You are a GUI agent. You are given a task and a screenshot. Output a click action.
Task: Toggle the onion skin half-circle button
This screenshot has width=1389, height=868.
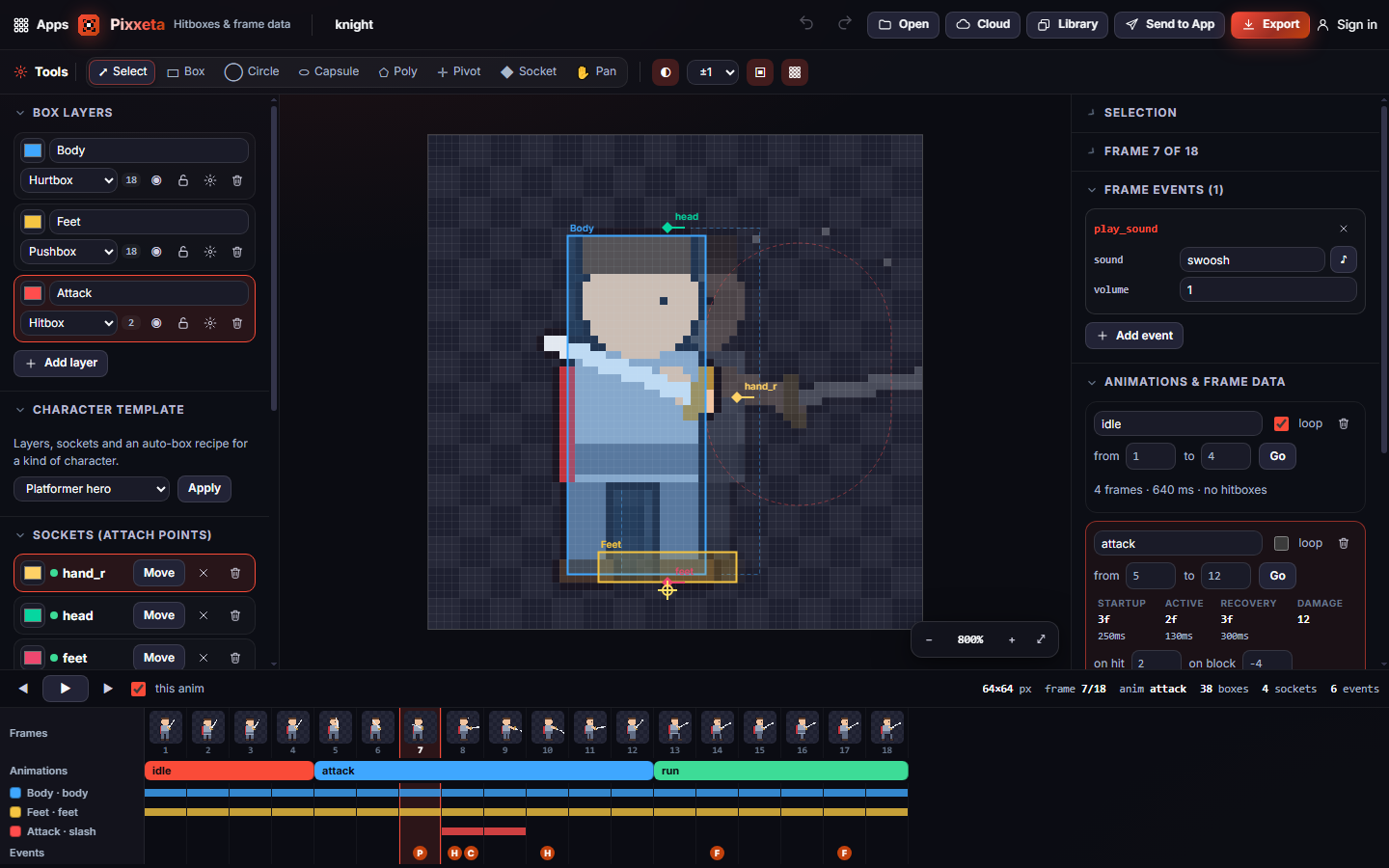pos(666,72)
